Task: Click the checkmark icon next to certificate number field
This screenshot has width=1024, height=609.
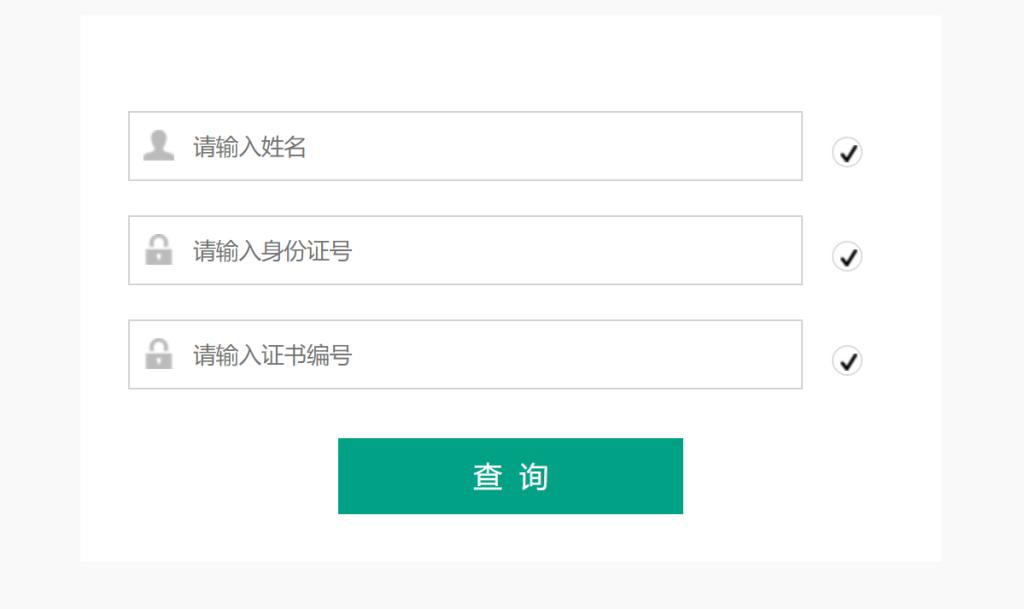Action: (847, 361)
